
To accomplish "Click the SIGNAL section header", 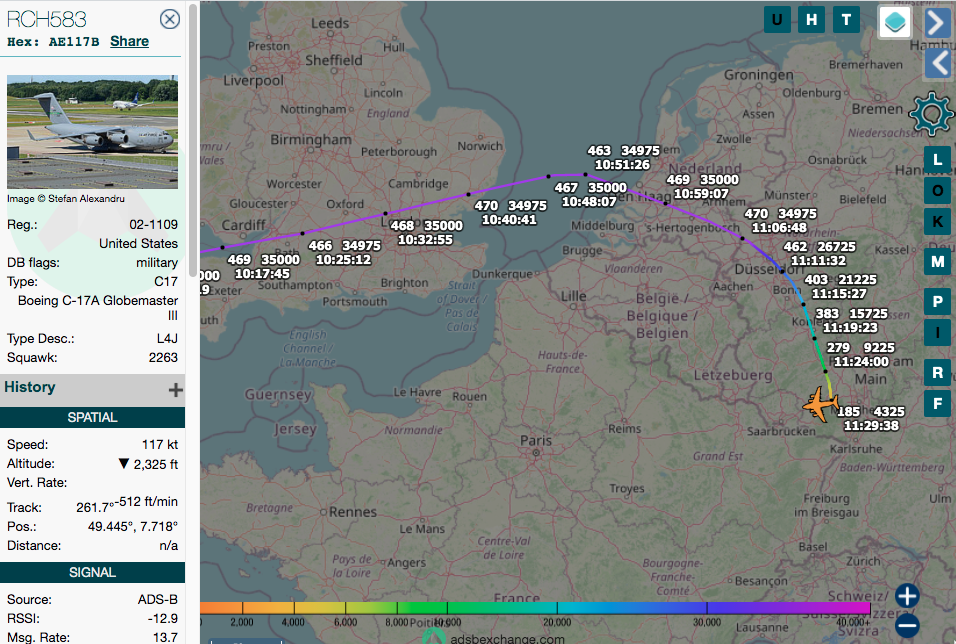I will point(92,572).
